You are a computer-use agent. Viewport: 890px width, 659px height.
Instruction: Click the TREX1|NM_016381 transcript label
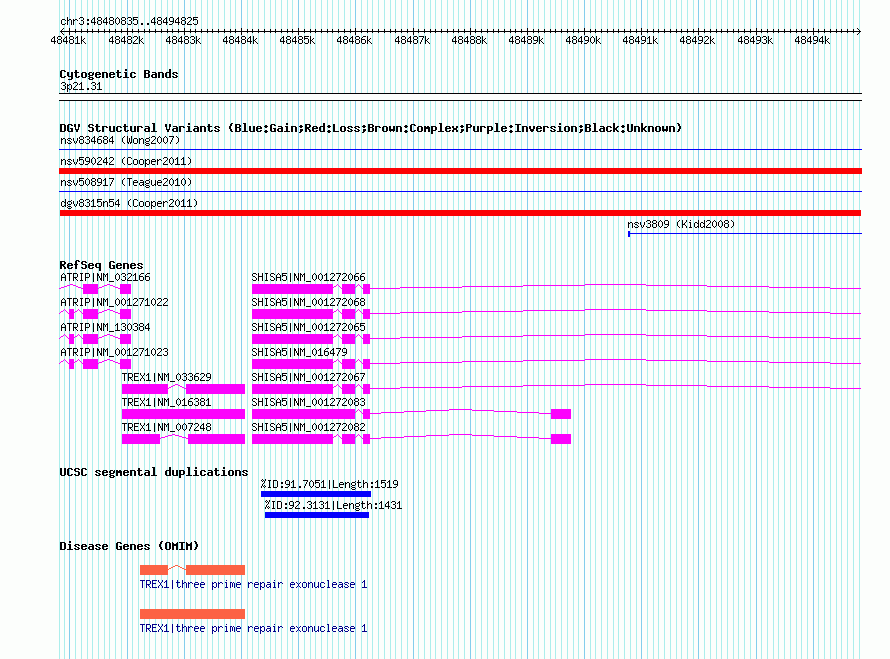[x=166, y=402]
